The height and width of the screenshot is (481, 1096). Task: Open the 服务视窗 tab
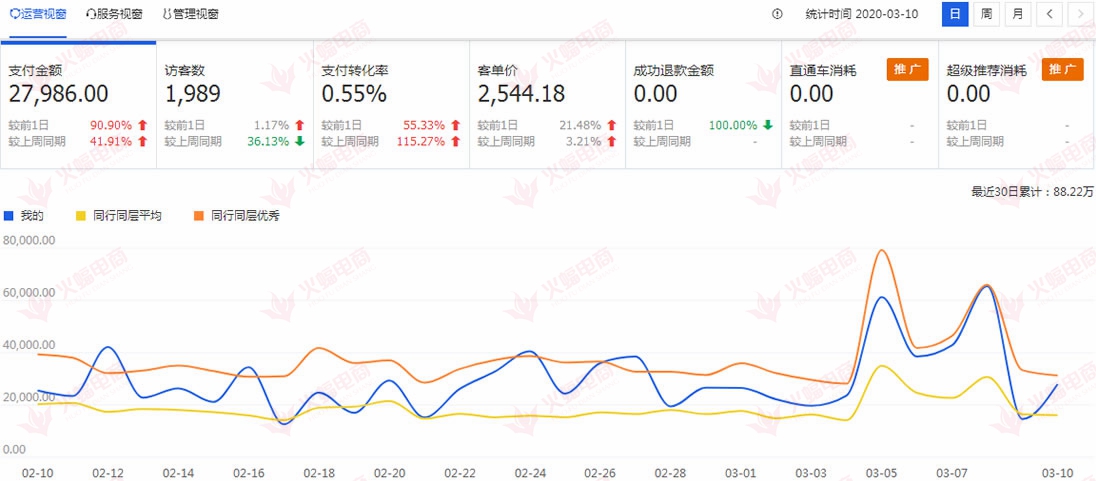(x=114, y=14)
